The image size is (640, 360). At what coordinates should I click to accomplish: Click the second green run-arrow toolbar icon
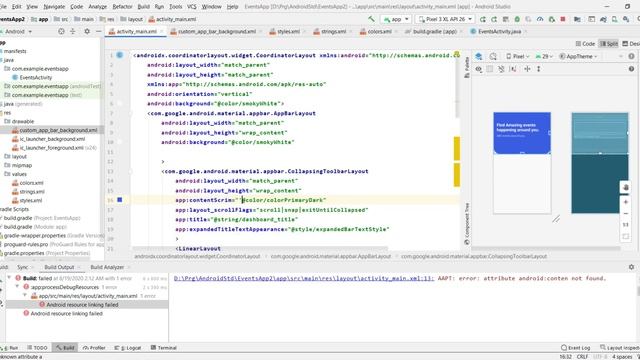[x=494, y=19]
